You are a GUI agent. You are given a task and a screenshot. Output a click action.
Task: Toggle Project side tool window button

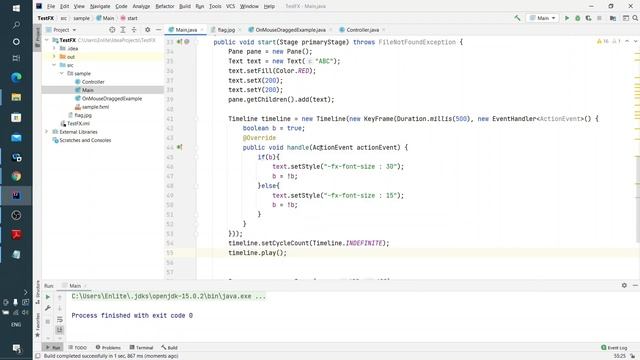pos(38,38)
